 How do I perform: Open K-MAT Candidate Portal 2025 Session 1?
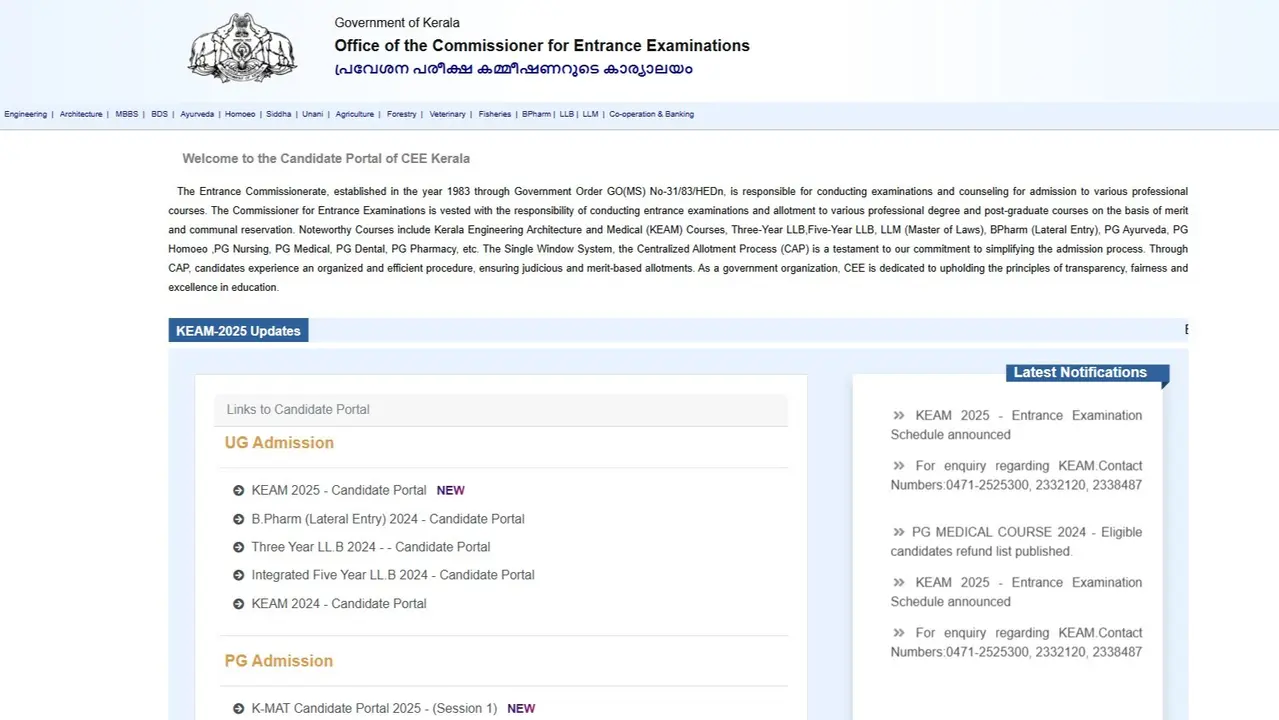click(x=374, y=708)
